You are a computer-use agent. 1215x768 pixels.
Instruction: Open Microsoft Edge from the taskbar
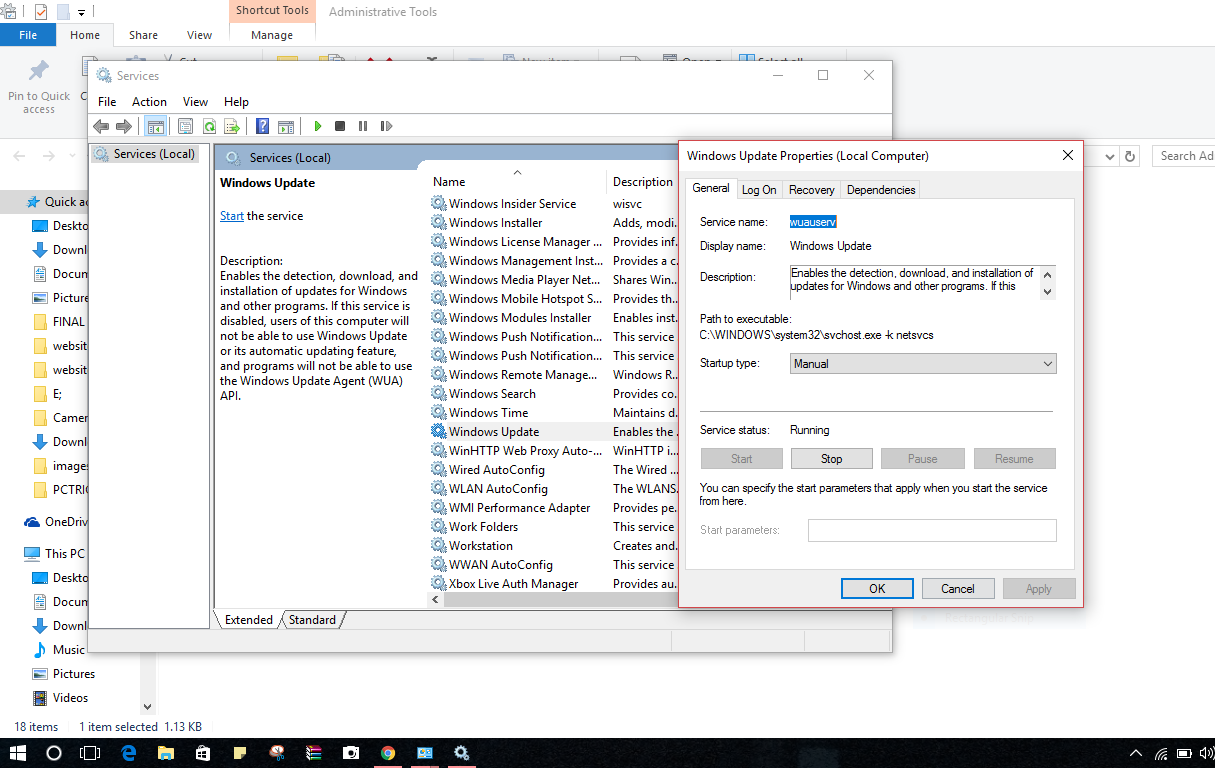tap(129, 753)
